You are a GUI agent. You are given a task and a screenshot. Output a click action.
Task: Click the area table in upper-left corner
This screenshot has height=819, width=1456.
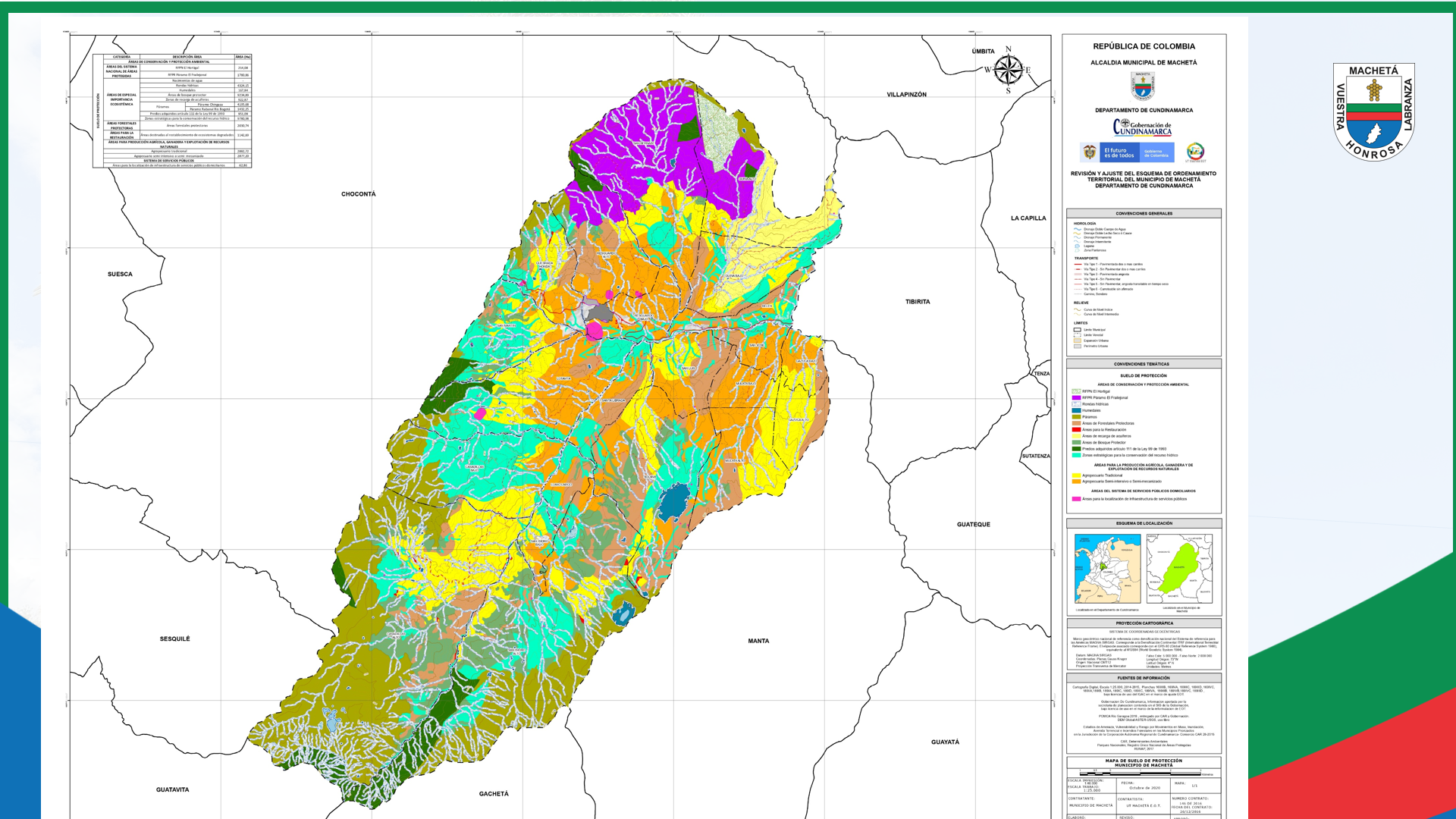pos(172,111)
